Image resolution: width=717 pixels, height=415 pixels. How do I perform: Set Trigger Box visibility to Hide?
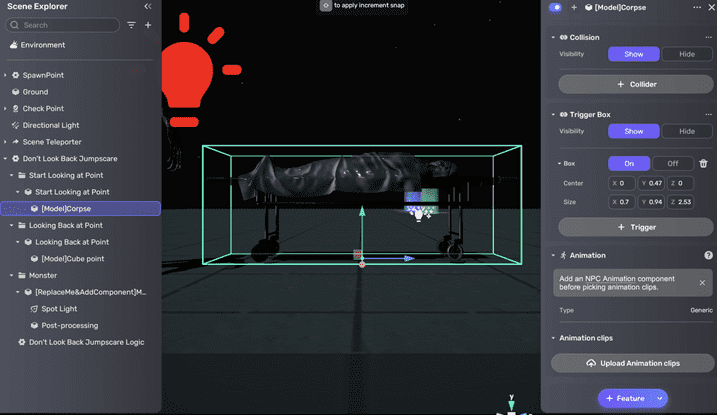686,131
